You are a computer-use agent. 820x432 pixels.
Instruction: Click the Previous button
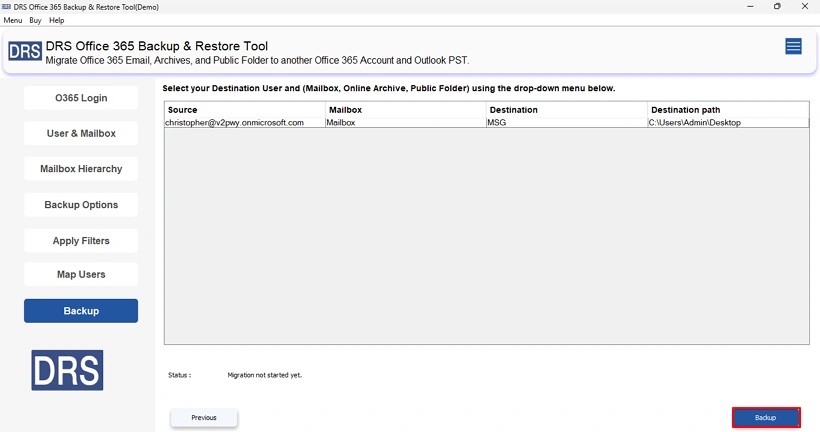pyautogui.click(x=204, y=417)
